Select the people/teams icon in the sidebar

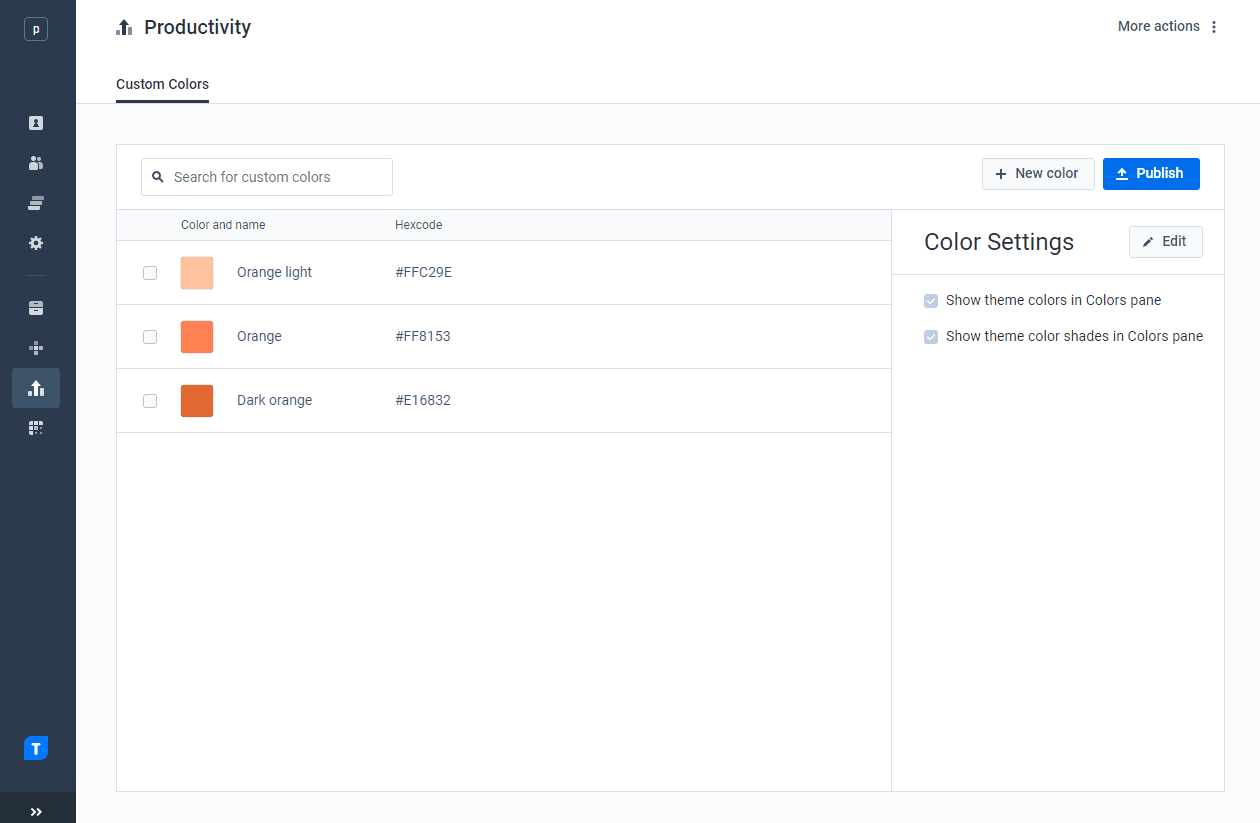pyautogui.click(x=36, y=162)
